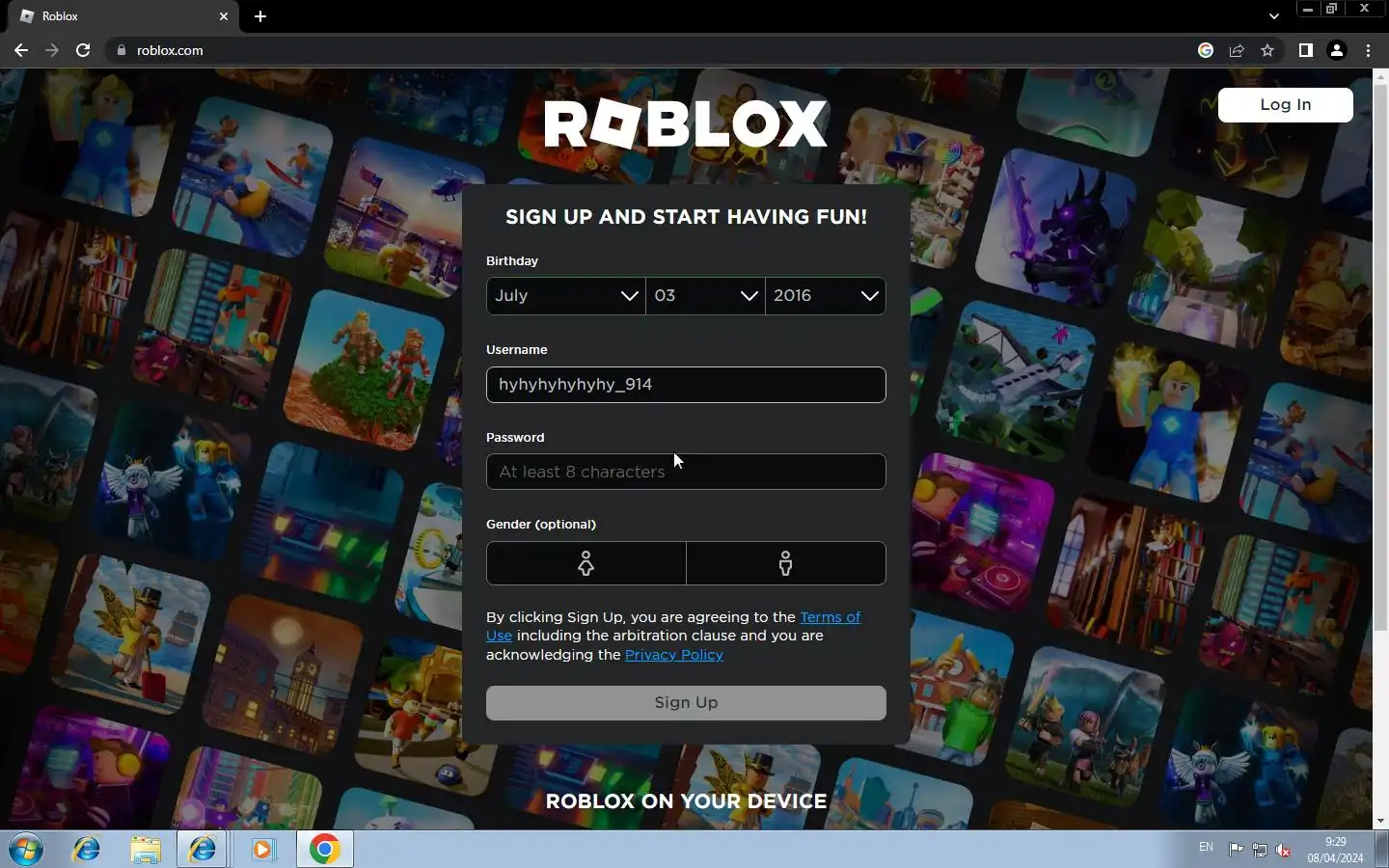
Task: Click the page vertical scrollbar
Action: (x=1380, y=357)
